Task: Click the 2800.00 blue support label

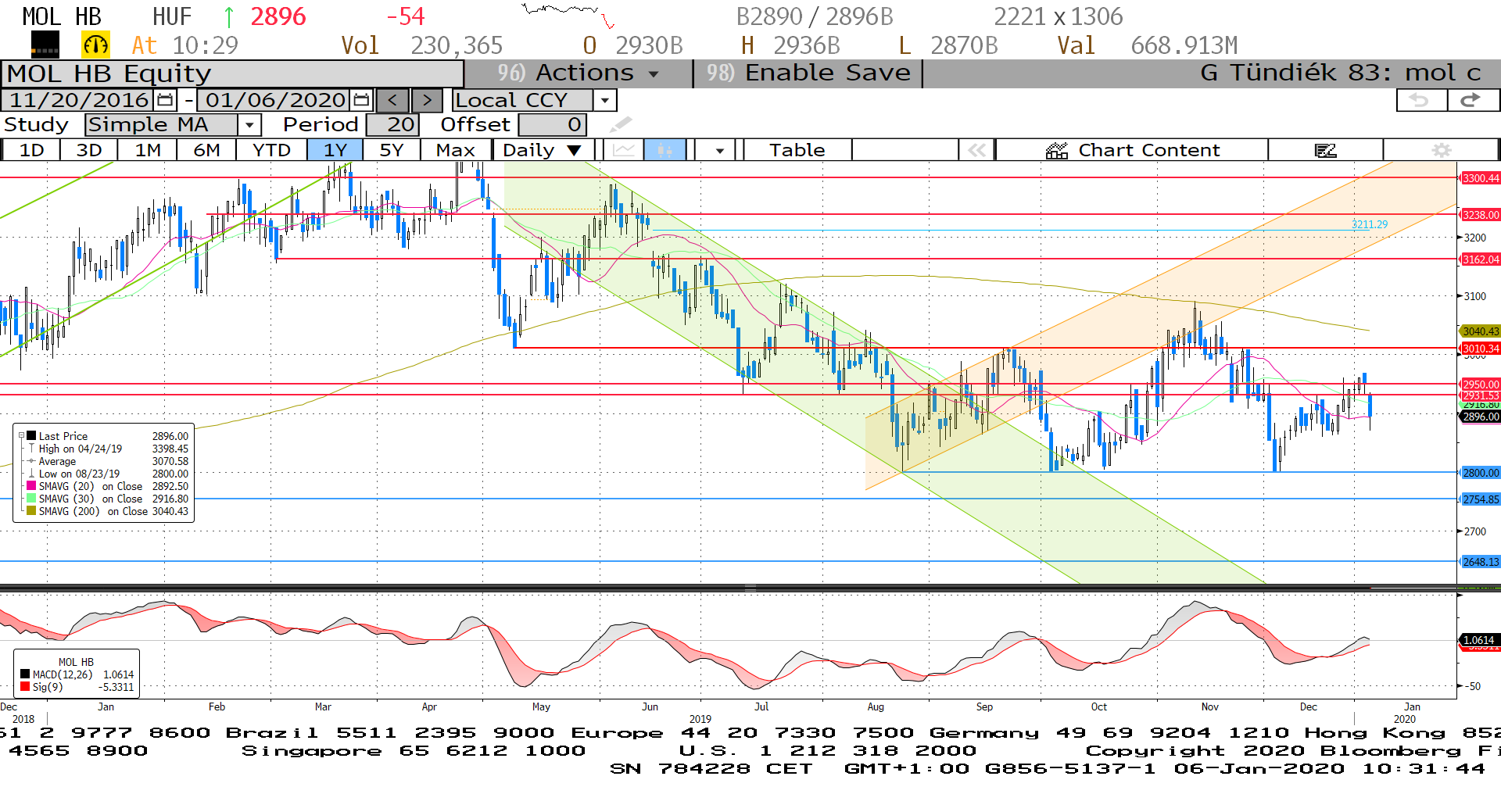Action: [1481, 473]
